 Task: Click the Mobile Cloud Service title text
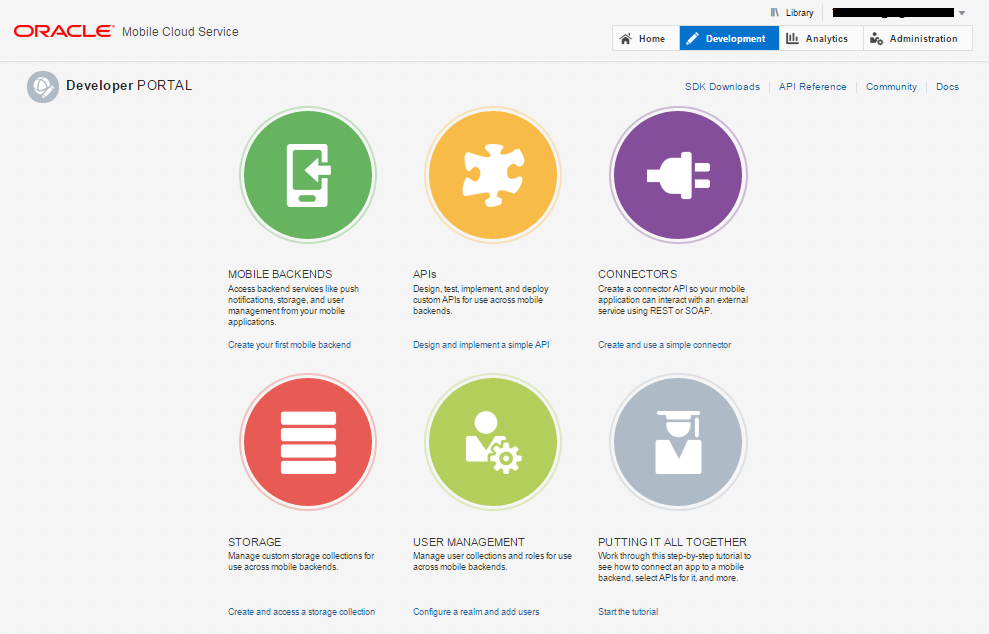[x=180, y=32]
